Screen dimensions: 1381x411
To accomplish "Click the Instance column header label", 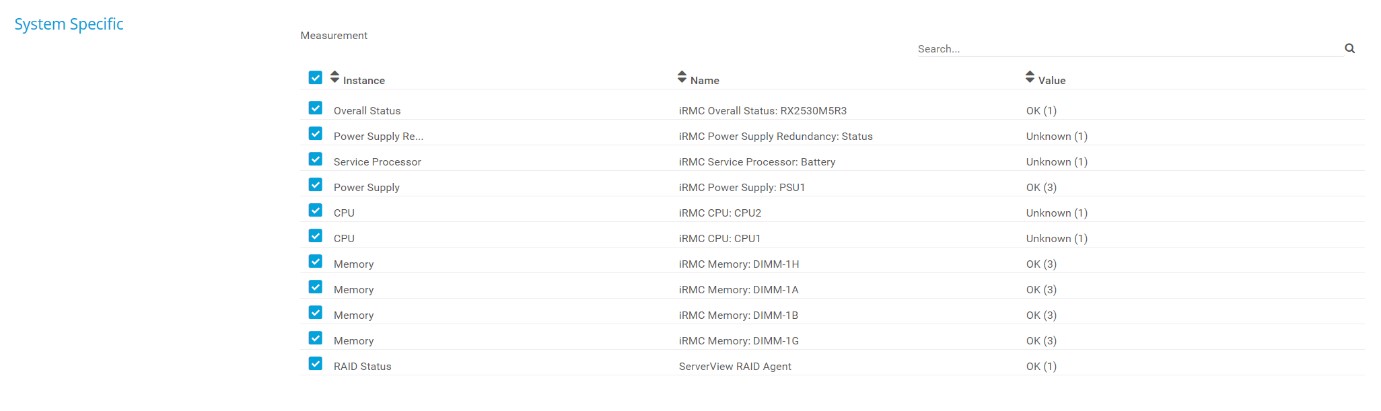I will [364, 80].
